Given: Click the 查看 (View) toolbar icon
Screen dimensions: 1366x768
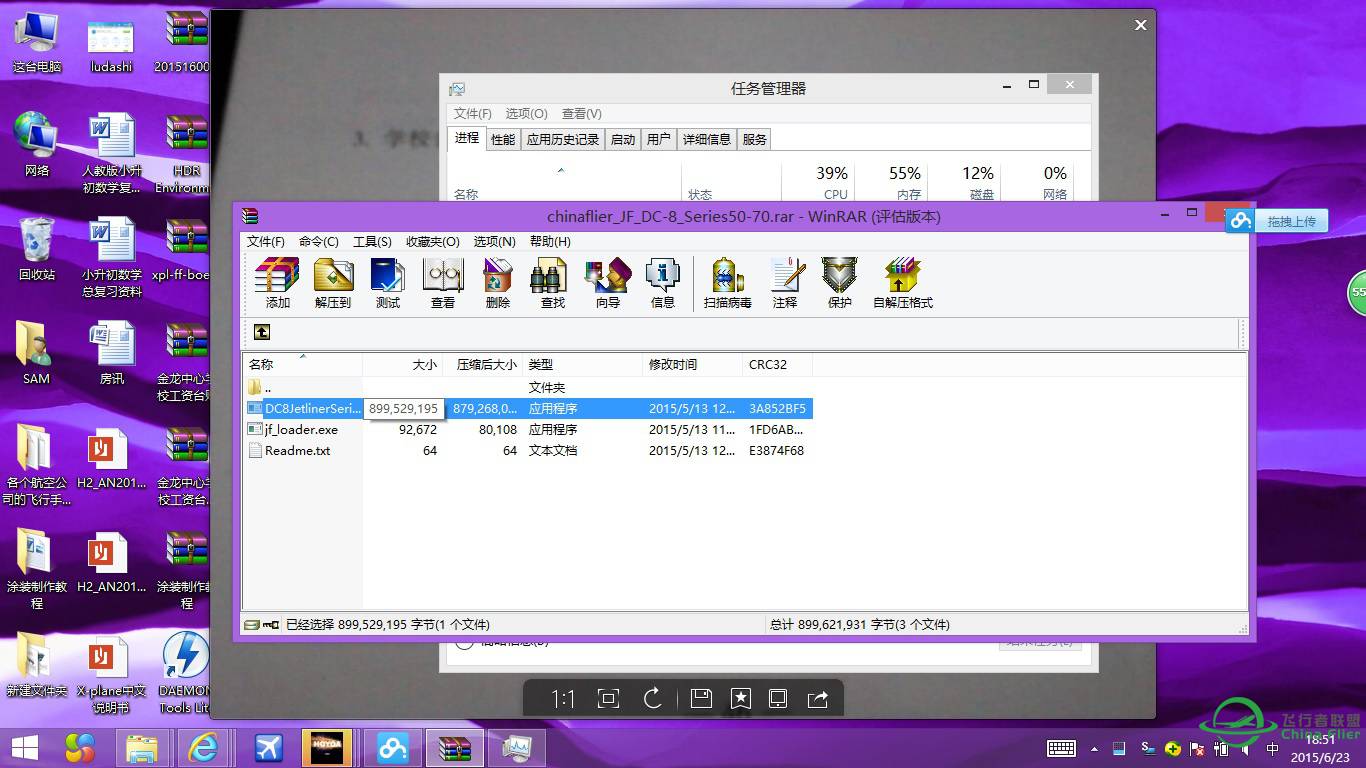Looking at the screenshot, I should tap(442, 283).
